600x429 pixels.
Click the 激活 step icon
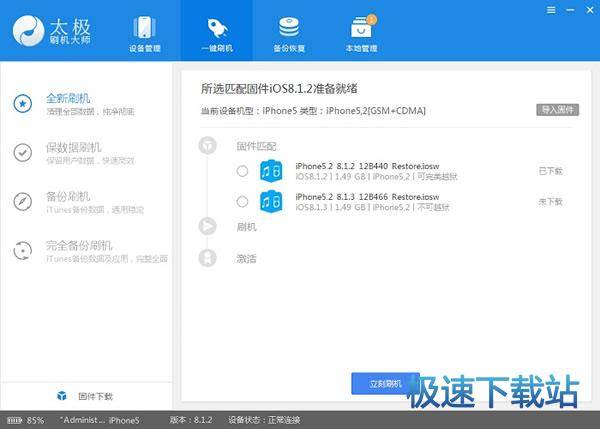(207, 258)
